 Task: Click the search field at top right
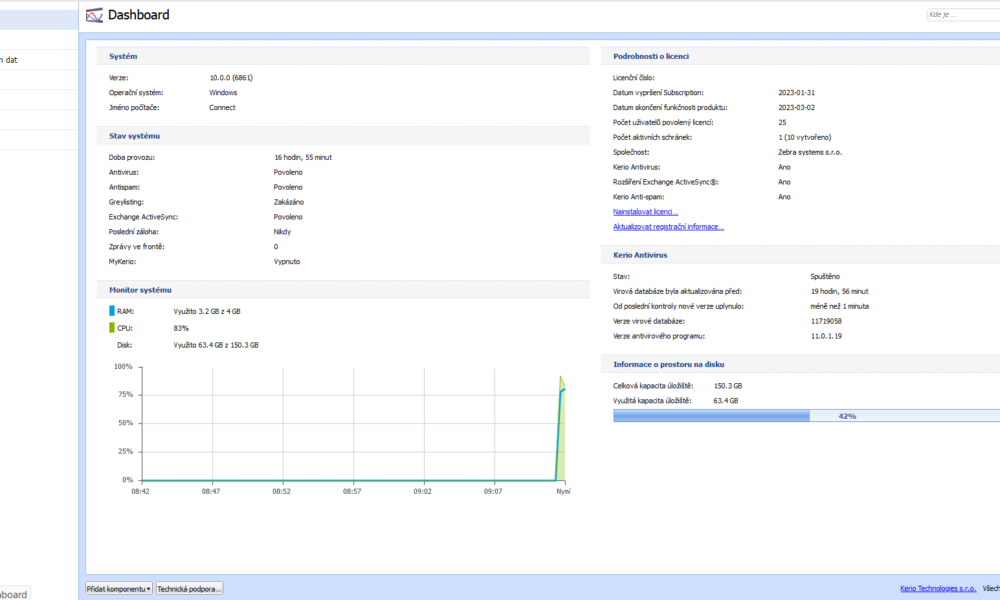[962, 15]
